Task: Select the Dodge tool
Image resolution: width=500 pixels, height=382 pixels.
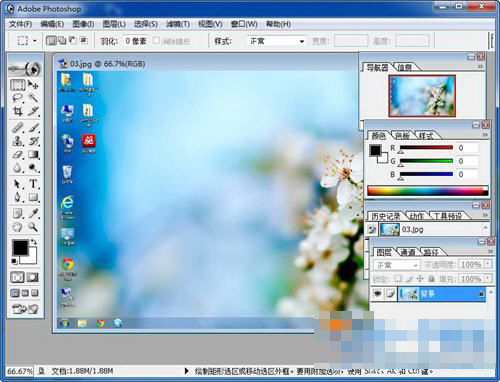Action: click(x=33, y=167)
